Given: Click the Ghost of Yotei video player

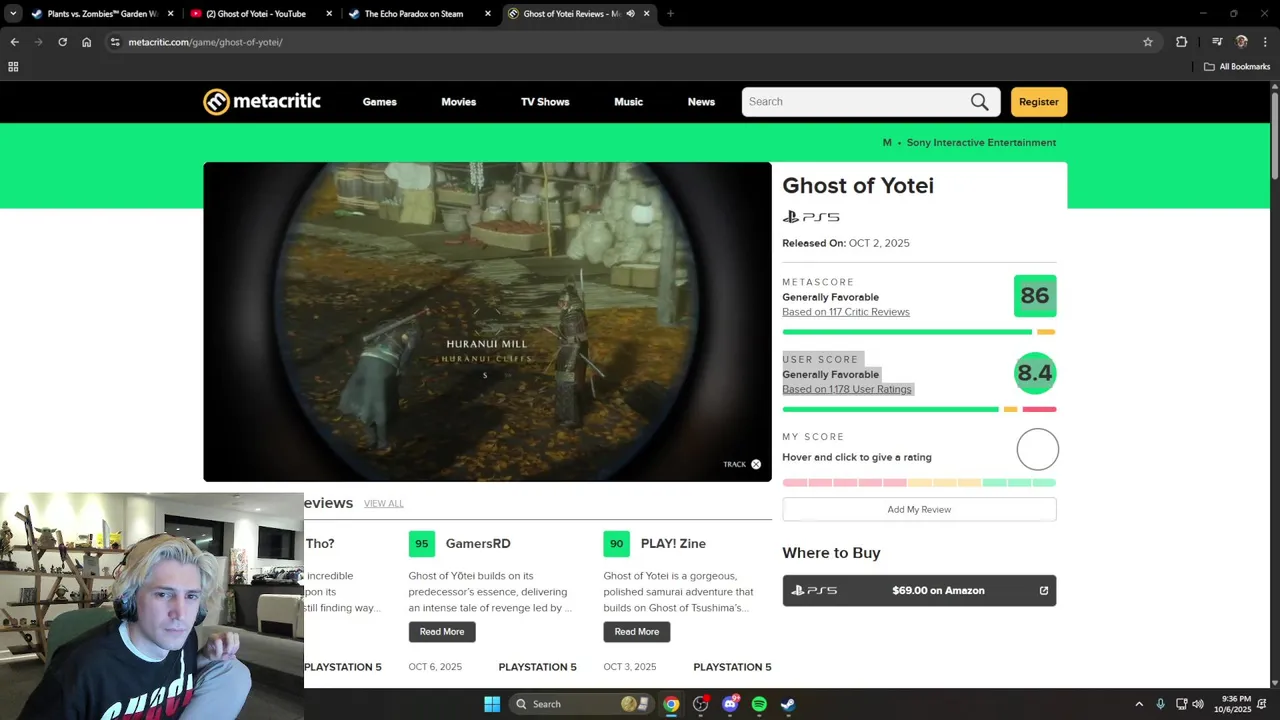Looking at the screenshot, I should coord(487,322).
